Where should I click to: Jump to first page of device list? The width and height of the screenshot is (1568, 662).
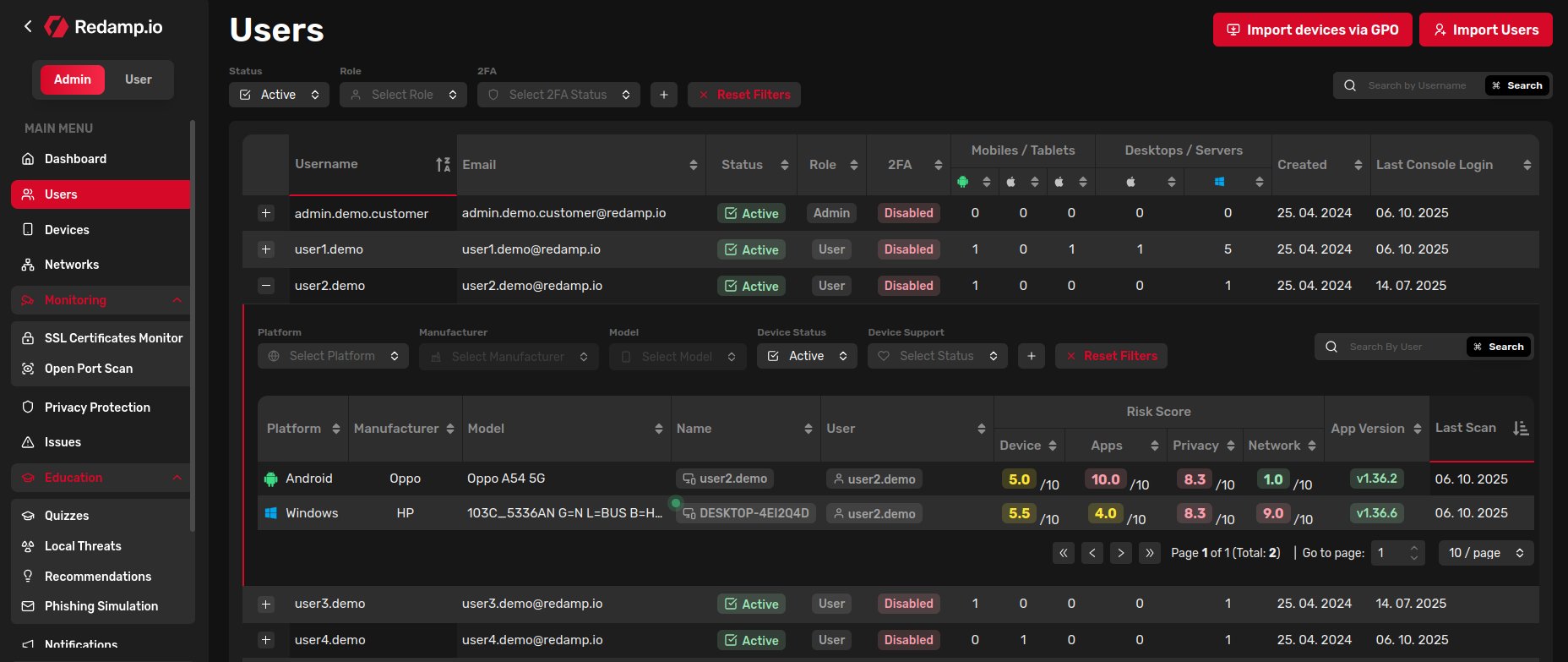pos(1064,553)
